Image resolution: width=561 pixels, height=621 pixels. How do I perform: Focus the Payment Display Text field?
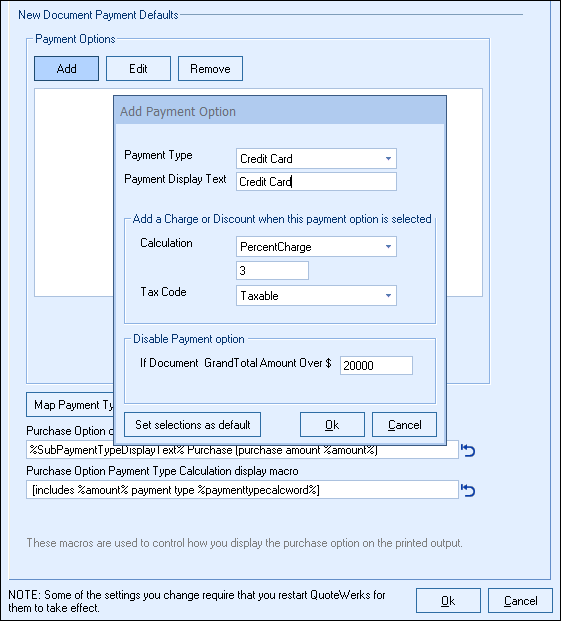click(316, 181)
